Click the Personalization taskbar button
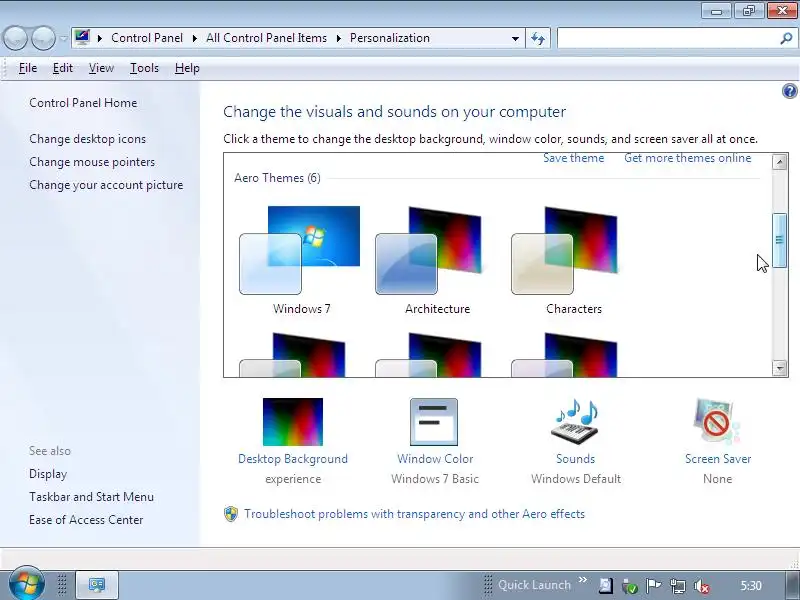Screen dimensions: 800x600 (97, 585)
